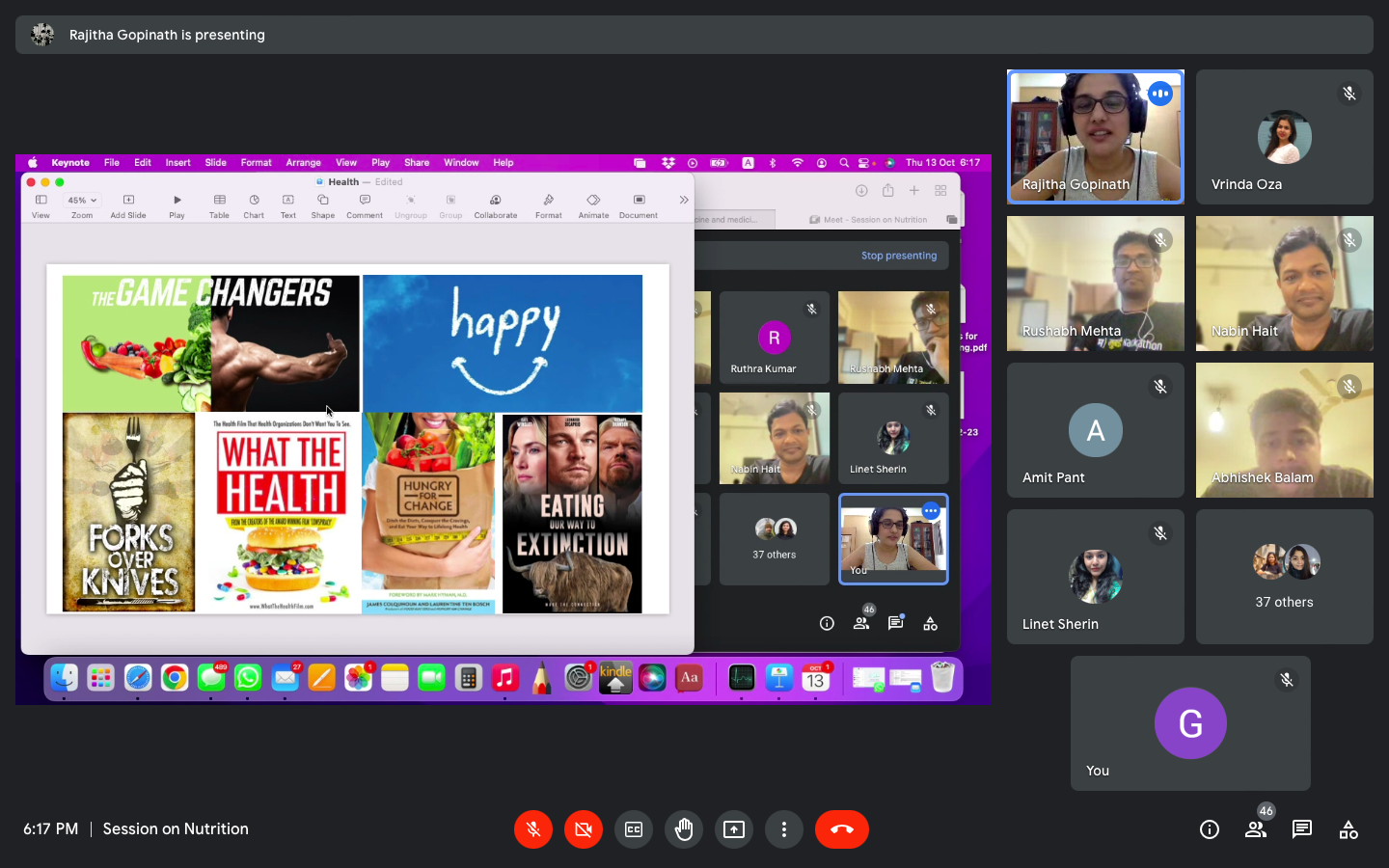
Task: Select the happy poster image on the slide
Action: point(503,343)
